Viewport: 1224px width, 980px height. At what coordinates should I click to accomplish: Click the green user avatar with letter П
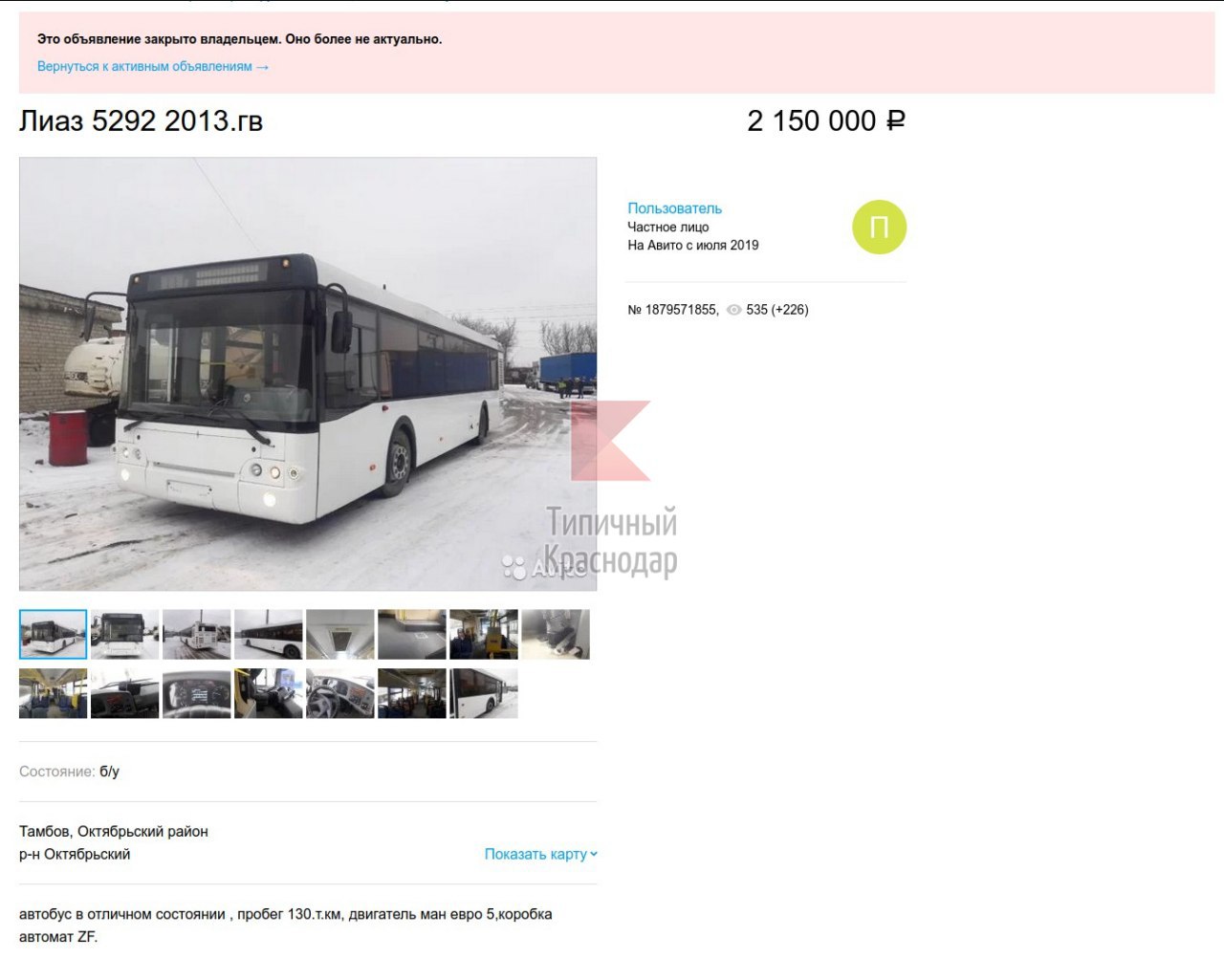(879, 228)
